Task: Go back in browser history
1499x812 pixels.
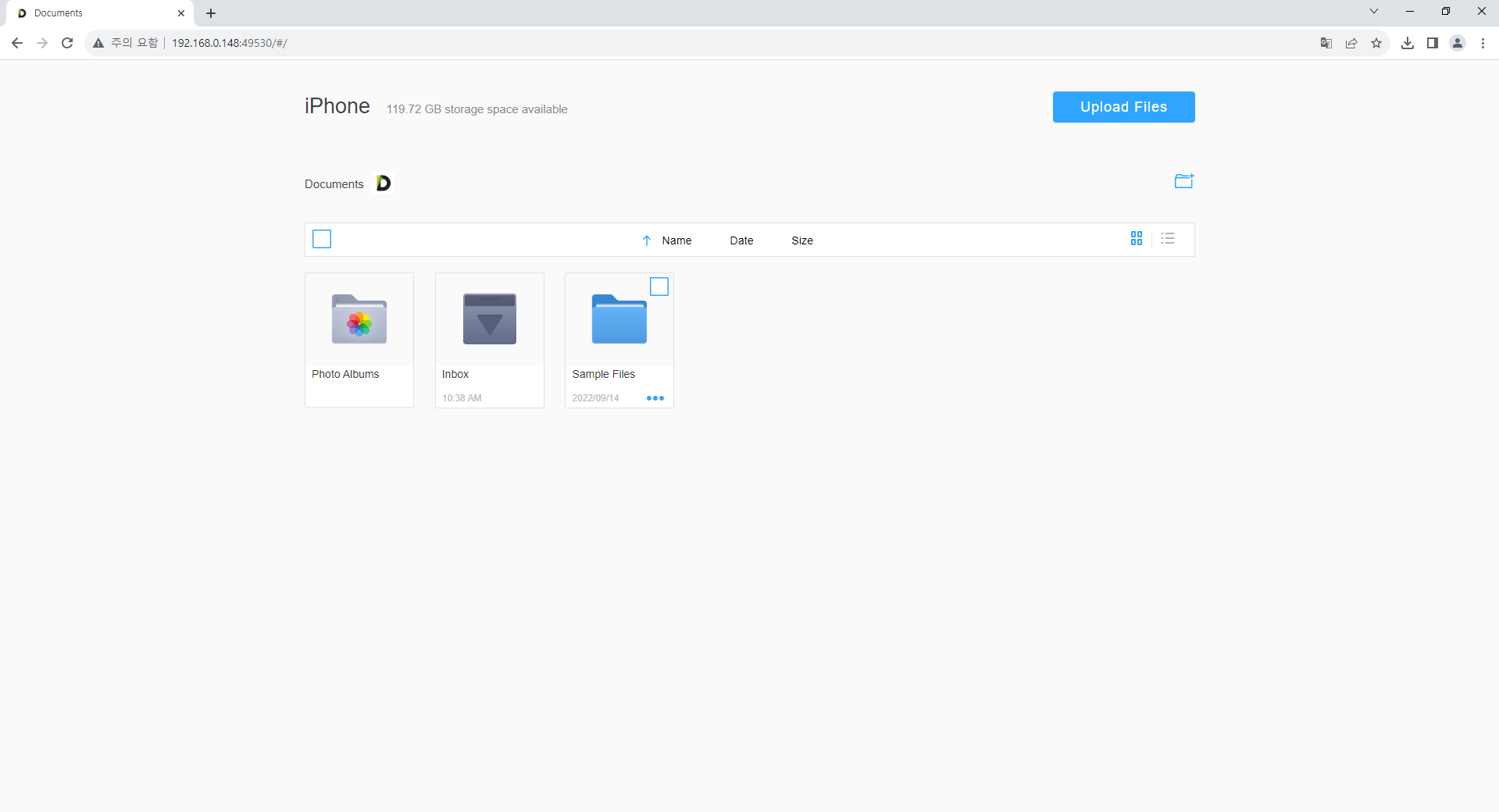Action: pos(17,43)
